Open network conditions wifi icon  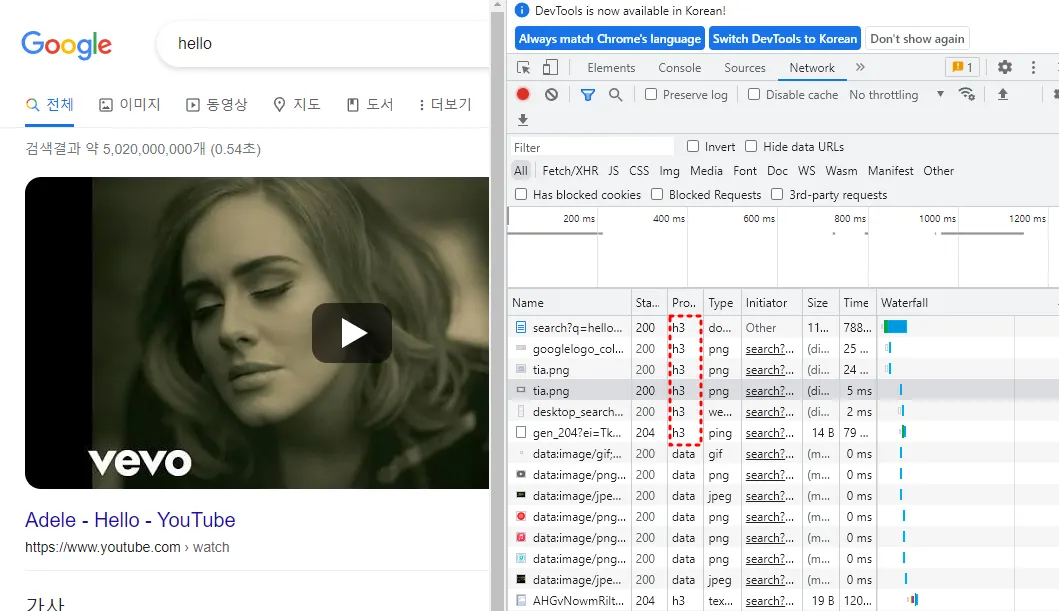[x=967, y=95]
